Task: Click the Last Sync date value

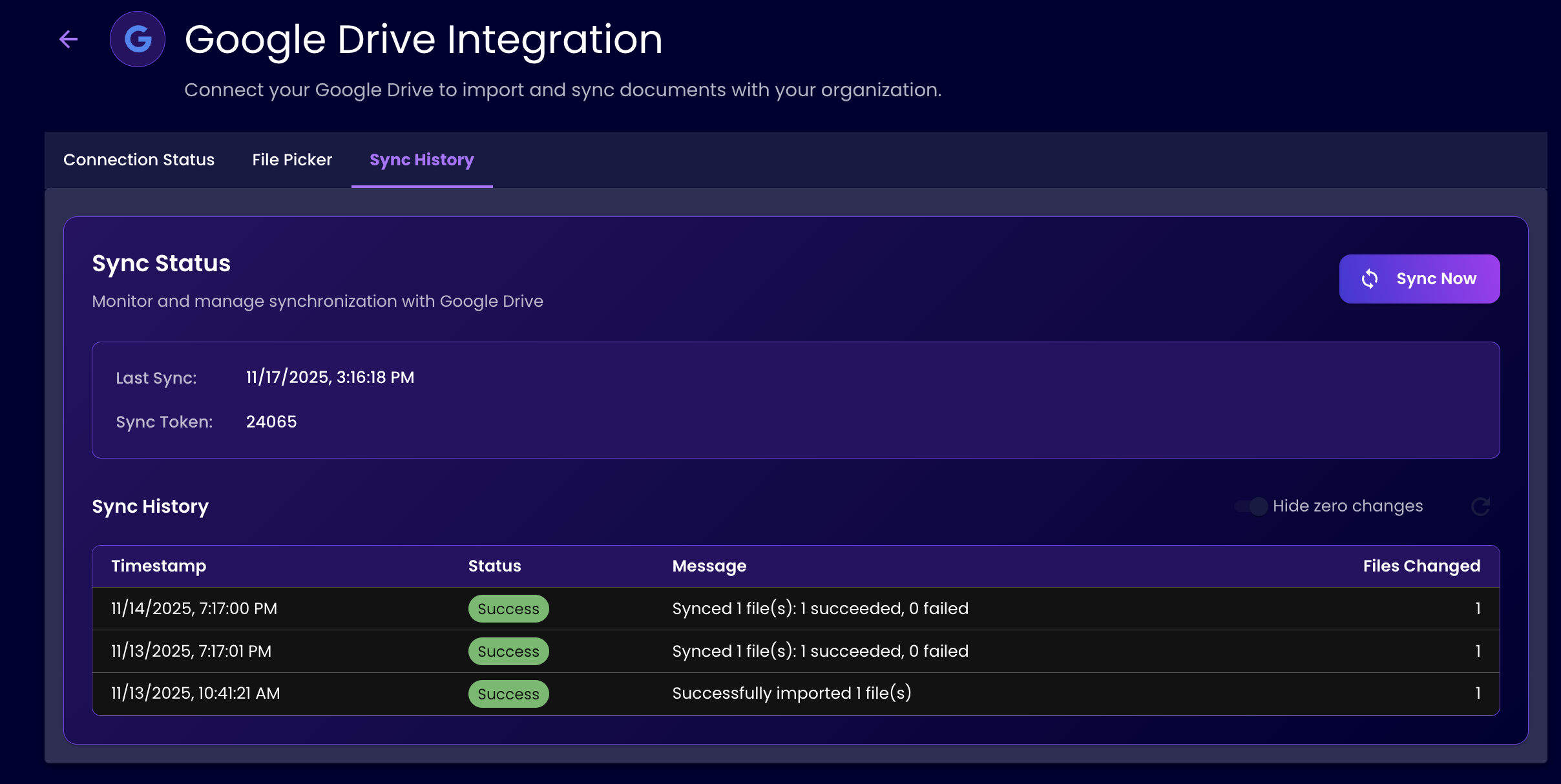Action: click(x=330, y=377)
